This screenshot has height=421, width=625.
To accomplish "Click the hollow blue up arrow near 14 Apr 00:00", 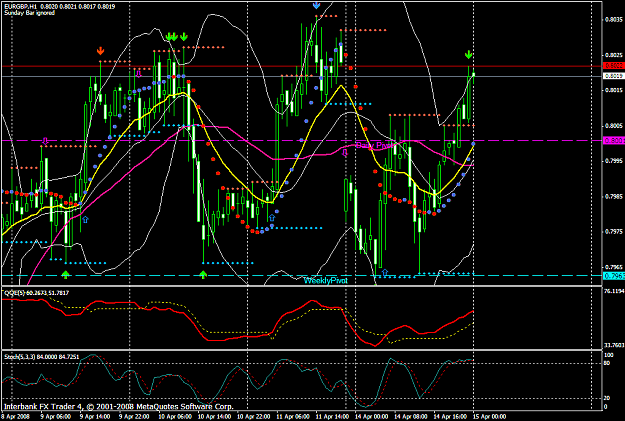I will click(385, 272).
